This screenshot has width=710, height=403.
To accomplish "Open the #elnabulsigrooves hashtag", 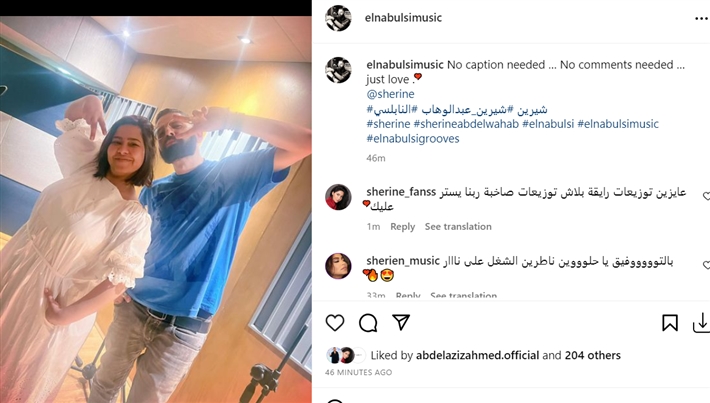I will (413, 139).
